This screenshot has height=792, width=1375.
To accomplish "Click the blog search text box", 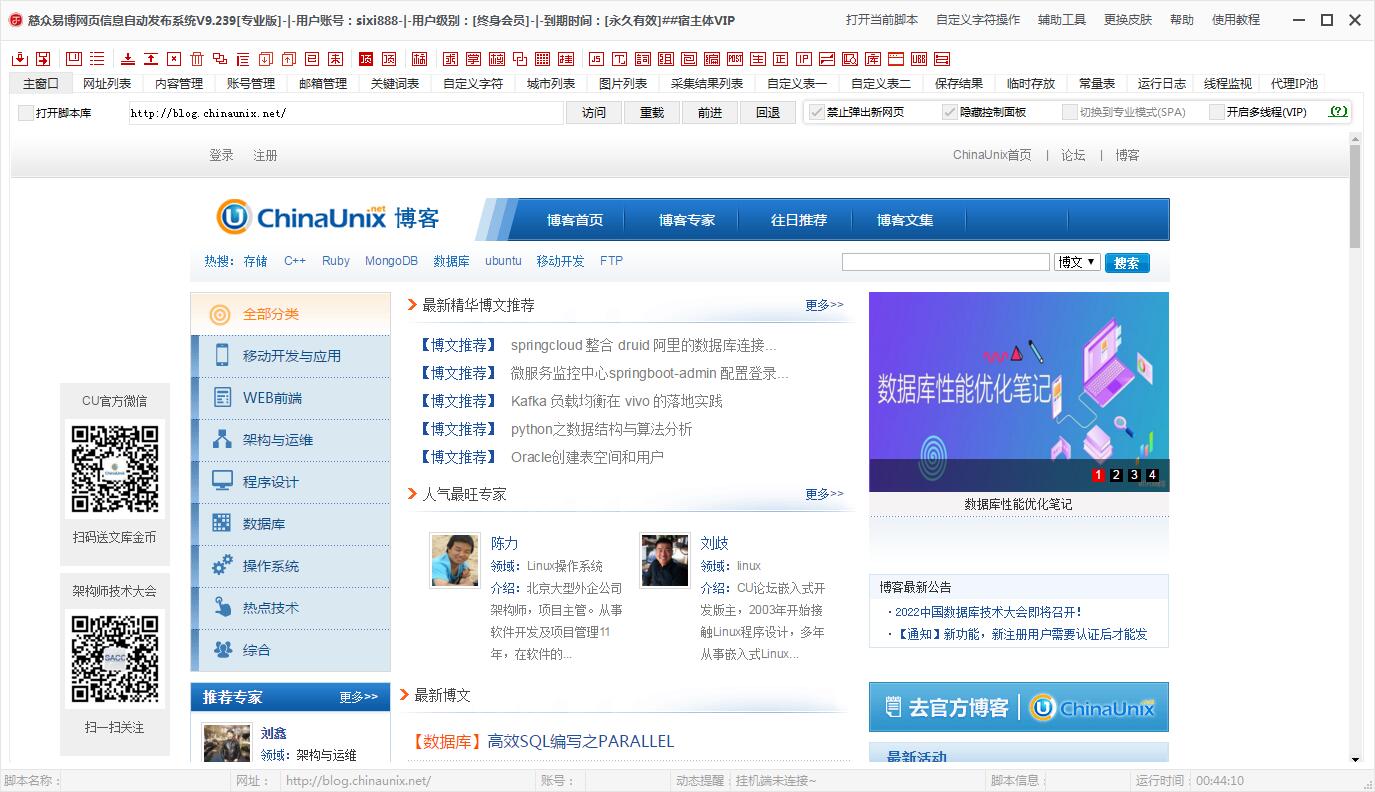I will [x=945, y=262].
